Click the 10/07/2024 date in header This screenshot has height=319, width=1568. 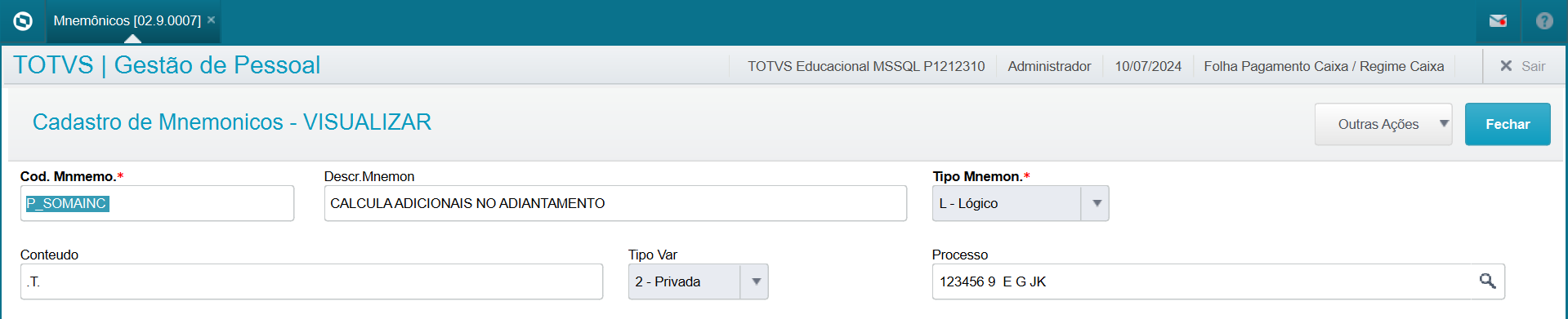(x=1148, y=66)
